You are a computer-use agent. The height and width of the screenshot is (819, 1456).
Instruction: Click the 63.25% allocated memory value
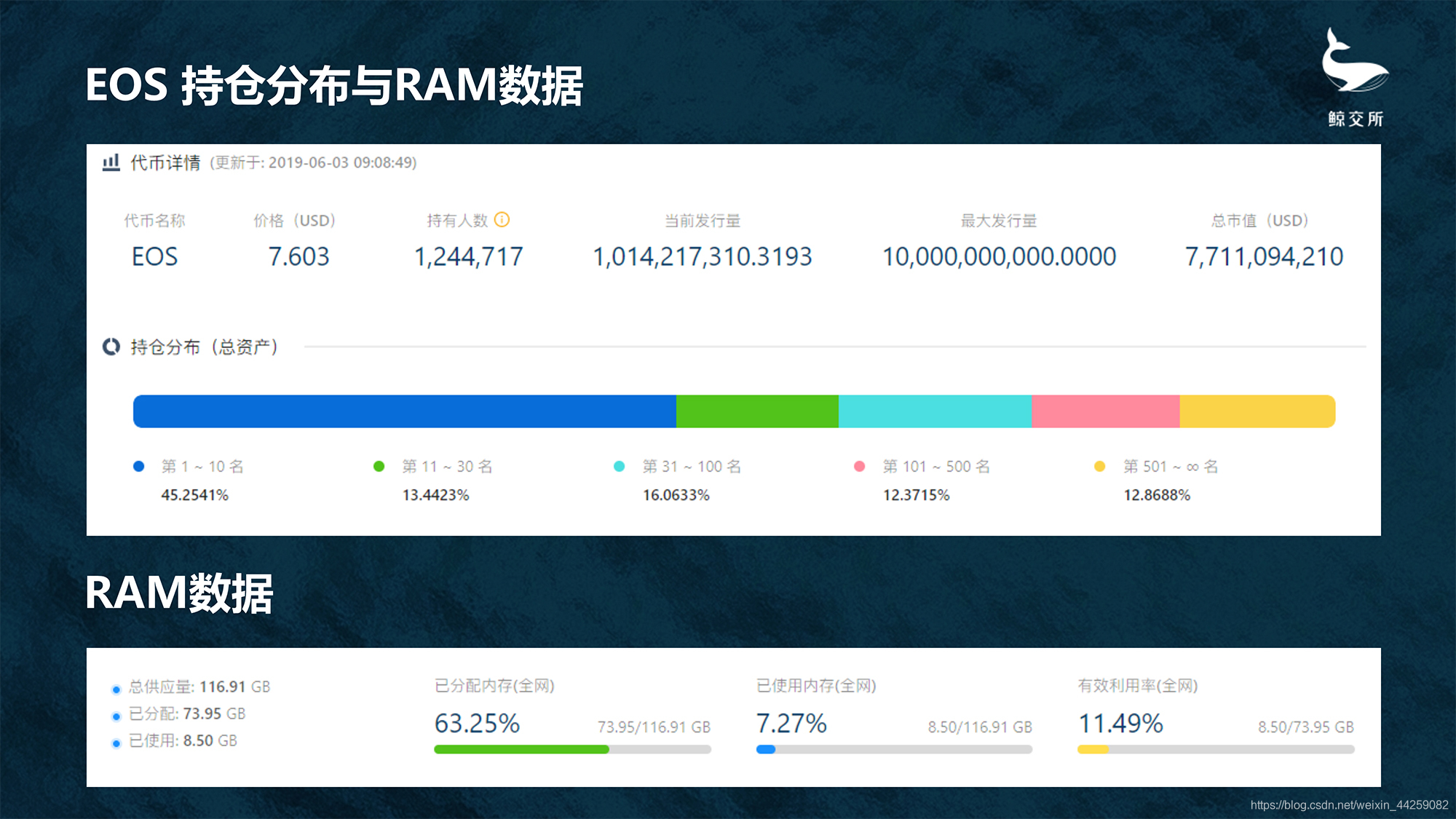click(x=477, y=723)
